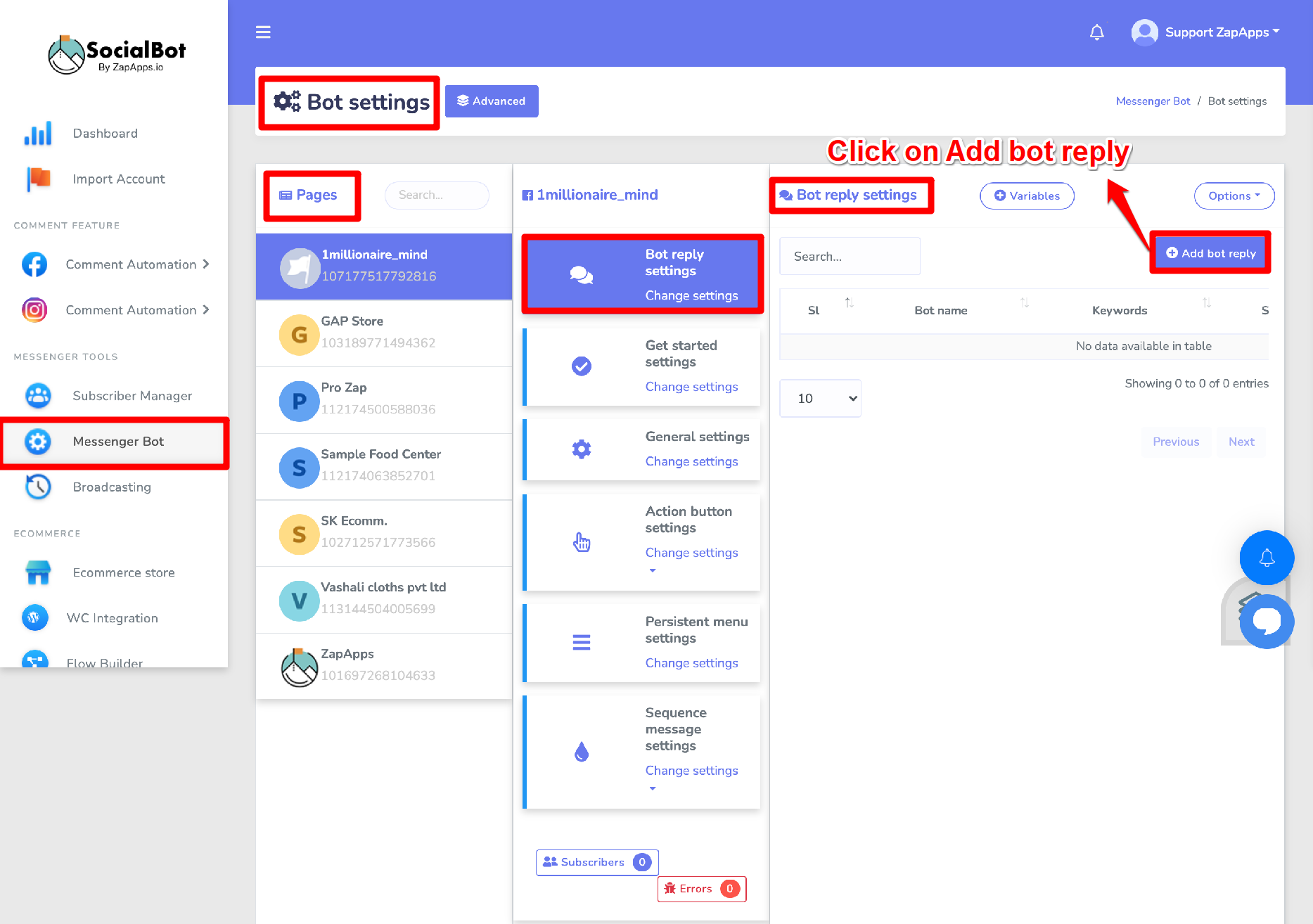Click the General settings gear icon
This screenshot has height=924, width=1313.
582,449
